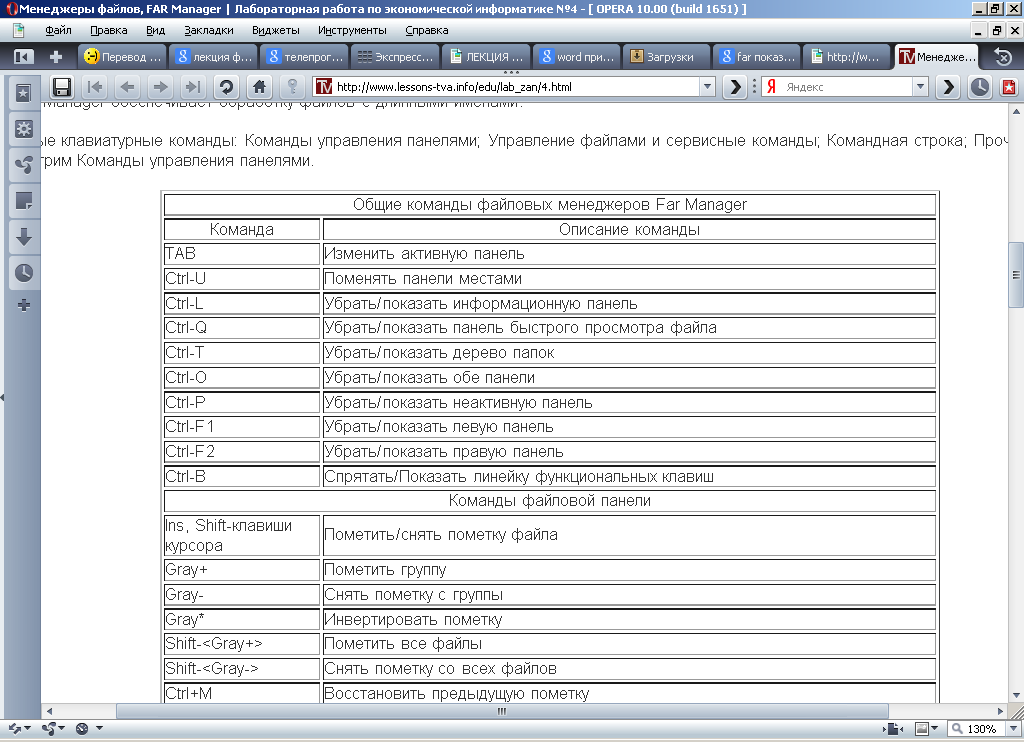Click the fast forward navigation button
Viewport: 1024px width, 742px height.
(193, 87)
